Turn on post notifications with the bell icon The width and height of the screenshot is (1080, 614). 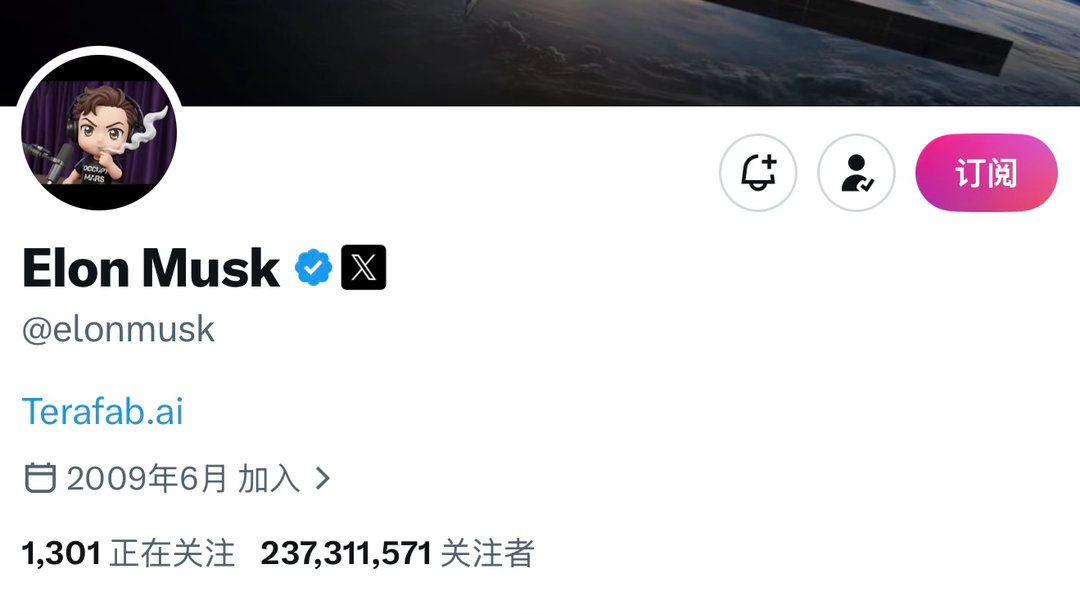tap(758, 172)
